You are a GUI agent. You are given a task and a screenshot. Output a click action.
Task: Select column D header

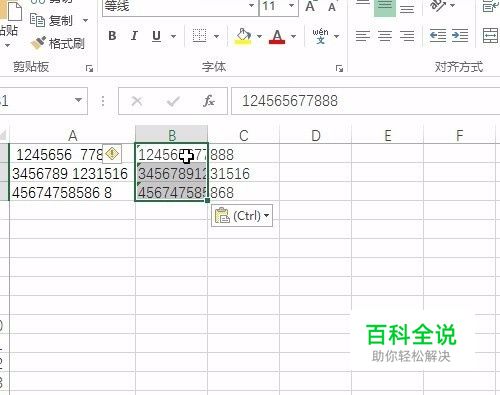point(316,135)
